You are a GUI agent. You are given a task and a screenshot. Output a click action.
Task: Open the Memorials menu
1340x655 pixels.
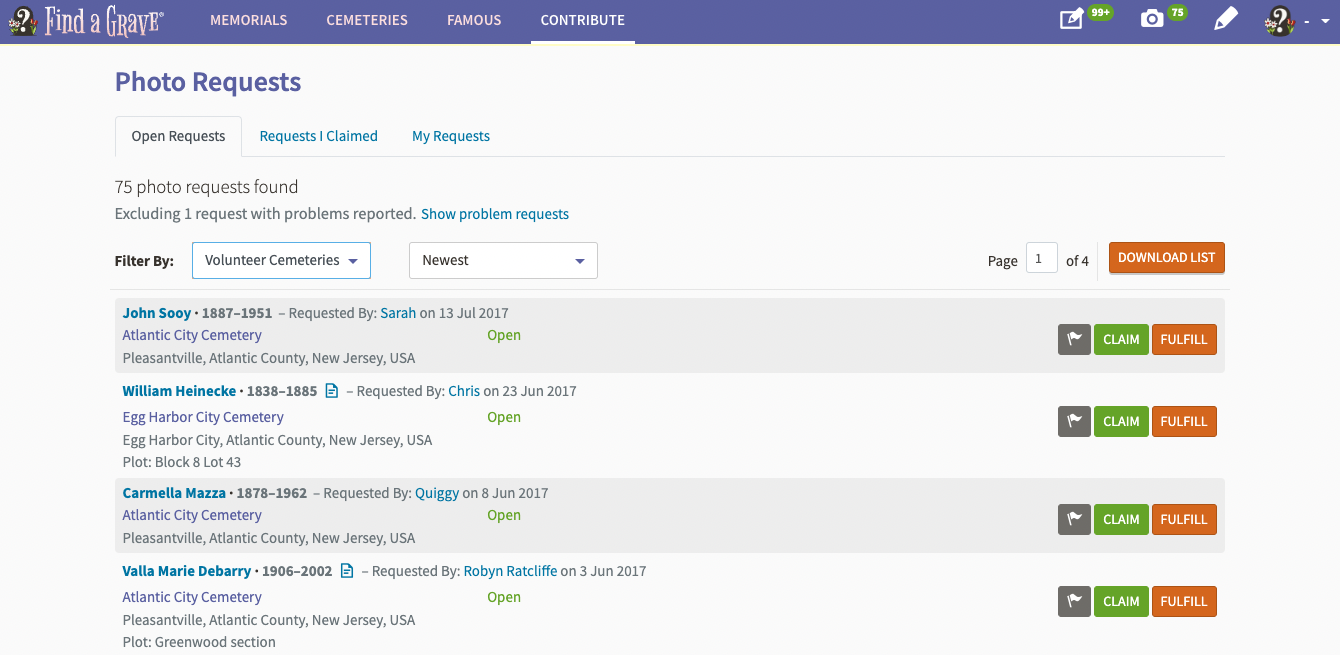point(248,20)
